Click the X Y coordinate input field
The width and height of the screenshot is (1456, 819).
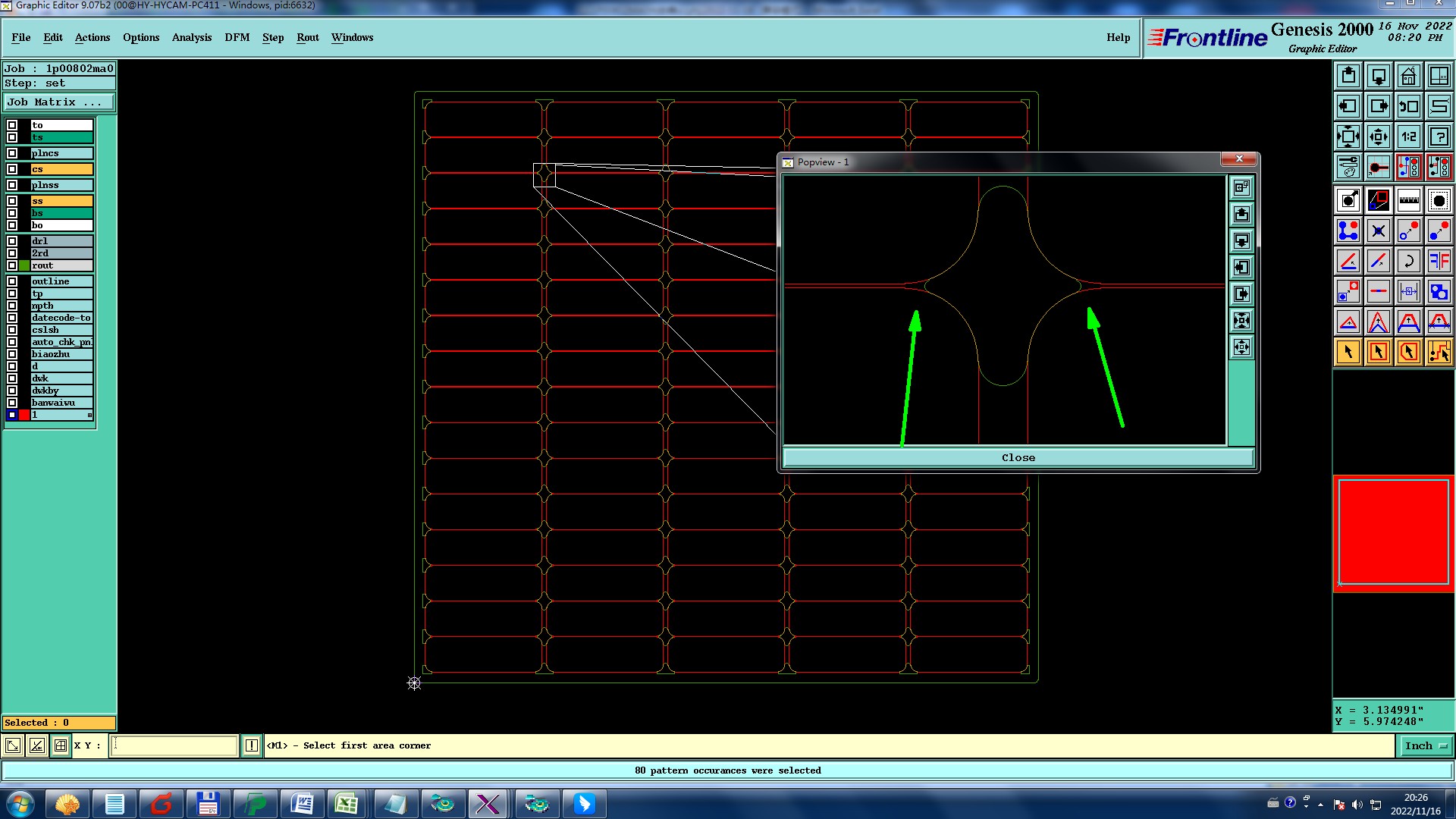[x=174, y=746]
